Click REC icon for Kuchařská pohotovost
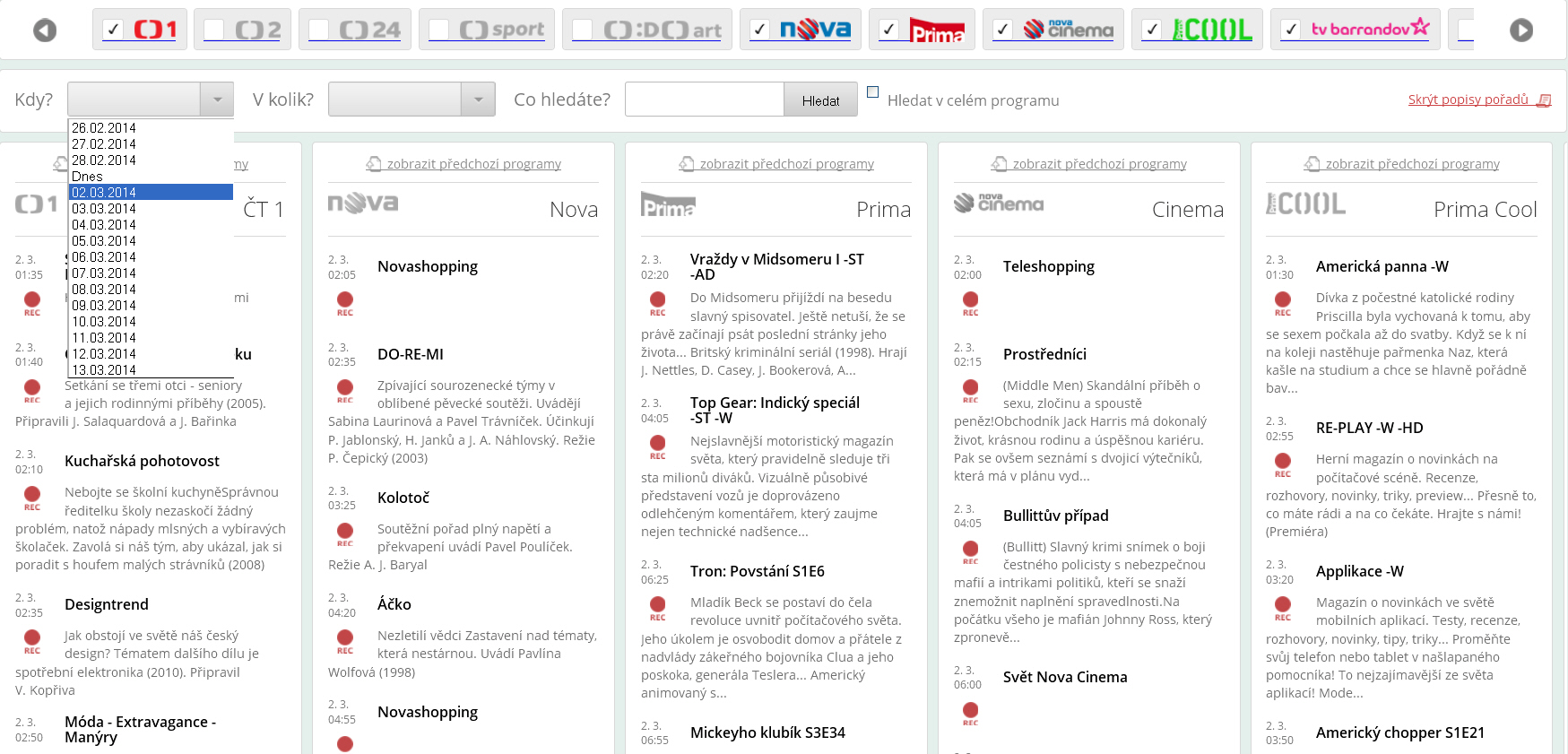This screenshot has width=1568, height=754. 32,498
